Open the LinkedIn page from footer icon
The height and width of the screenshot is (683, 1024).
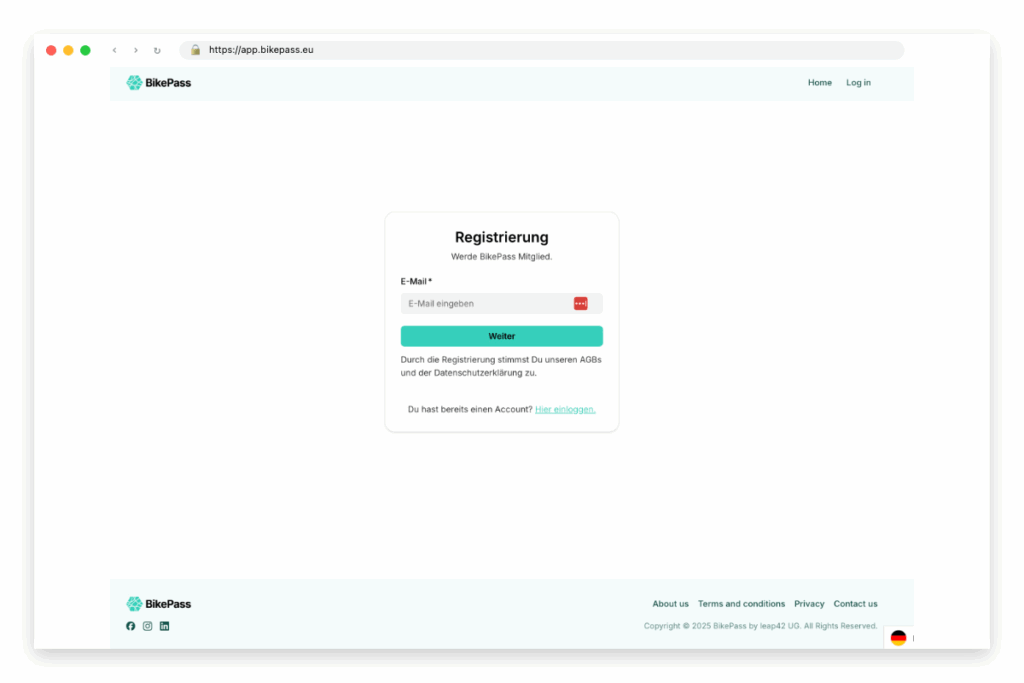(164, 626)
